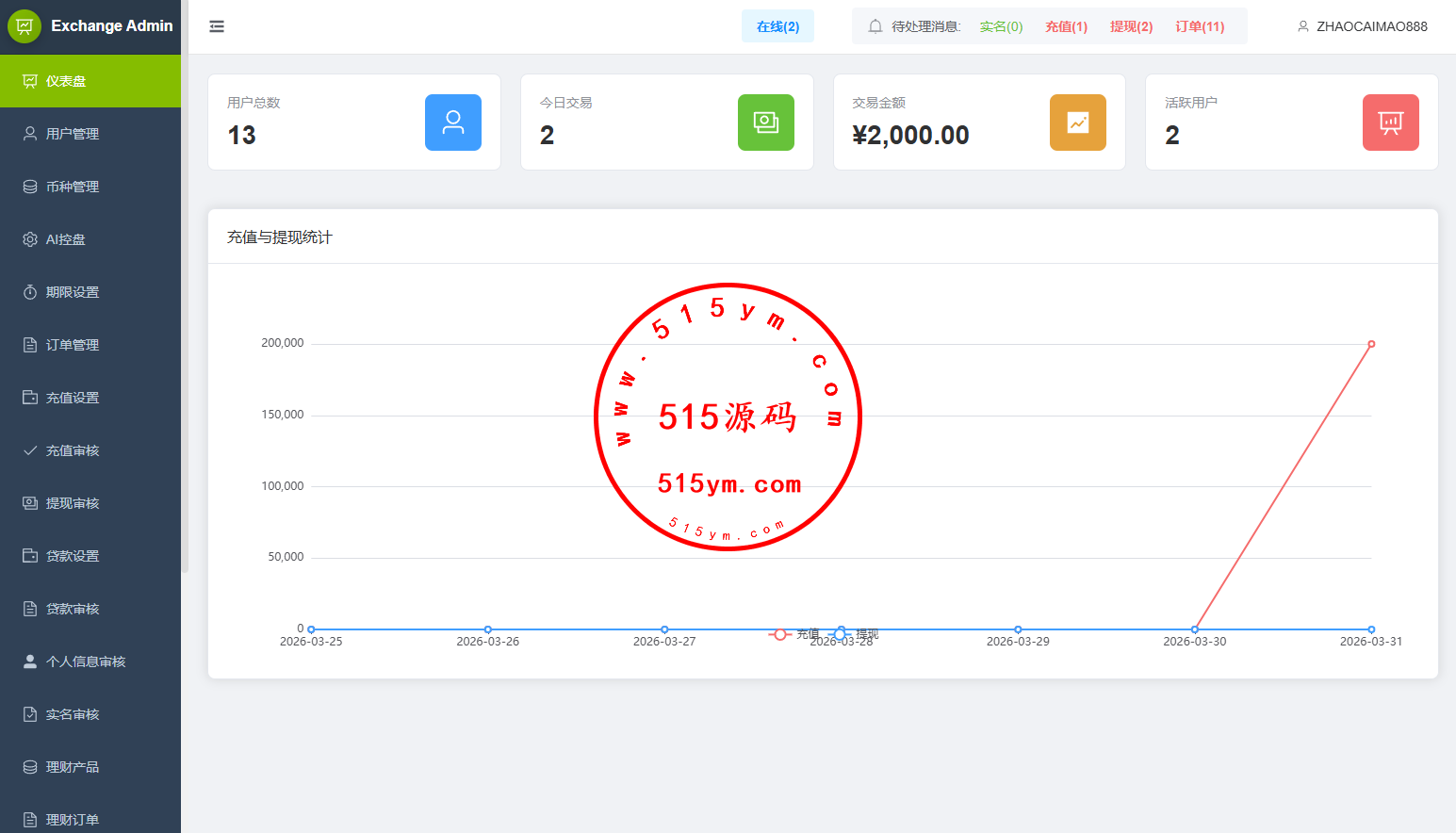Open pending 订单(11) notifications link

pos(1200,26)
